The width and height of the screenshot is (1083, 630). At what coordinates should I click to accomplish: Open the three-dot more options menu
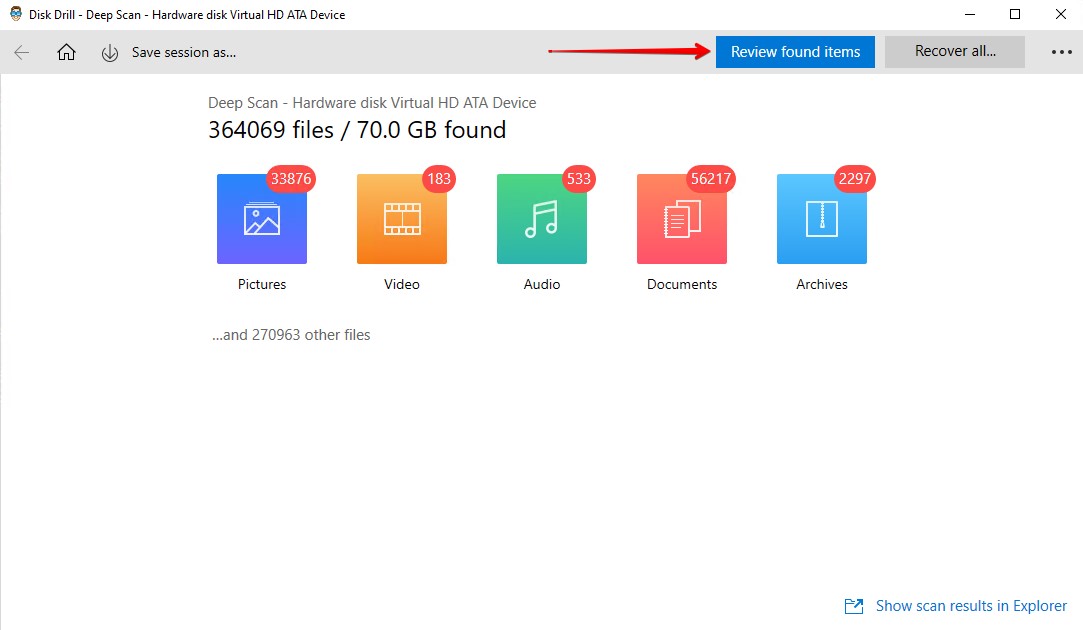tap(1061, 52)
